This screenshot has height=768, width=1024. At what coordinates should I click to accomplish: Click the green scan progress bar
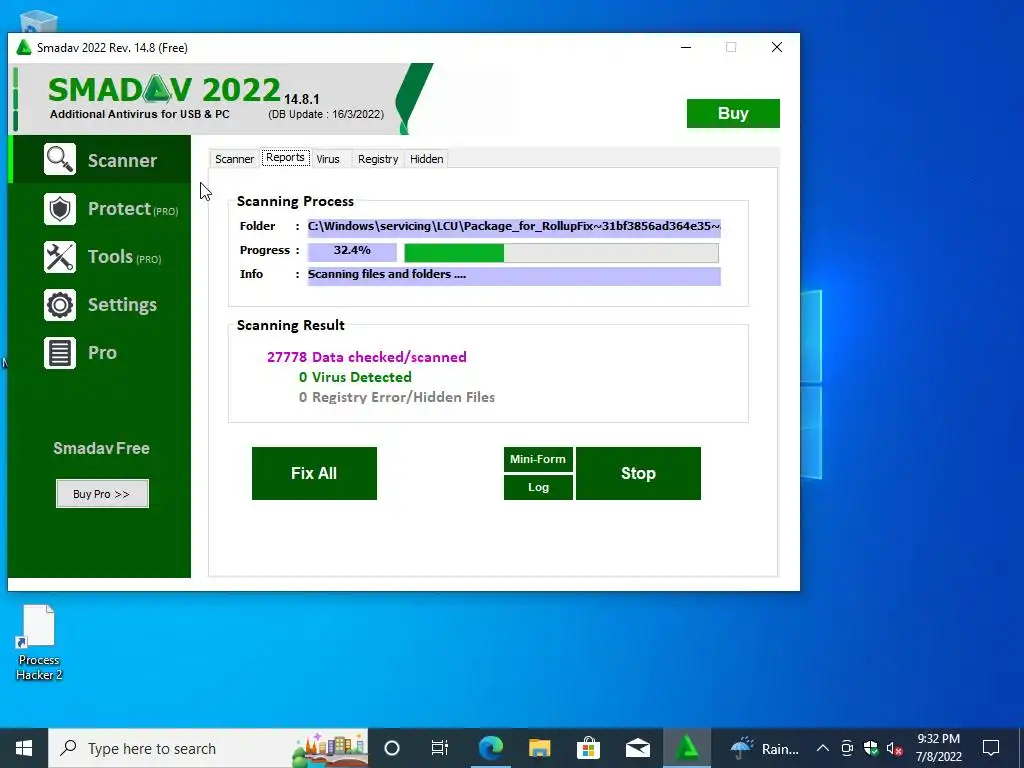point(562,253)
